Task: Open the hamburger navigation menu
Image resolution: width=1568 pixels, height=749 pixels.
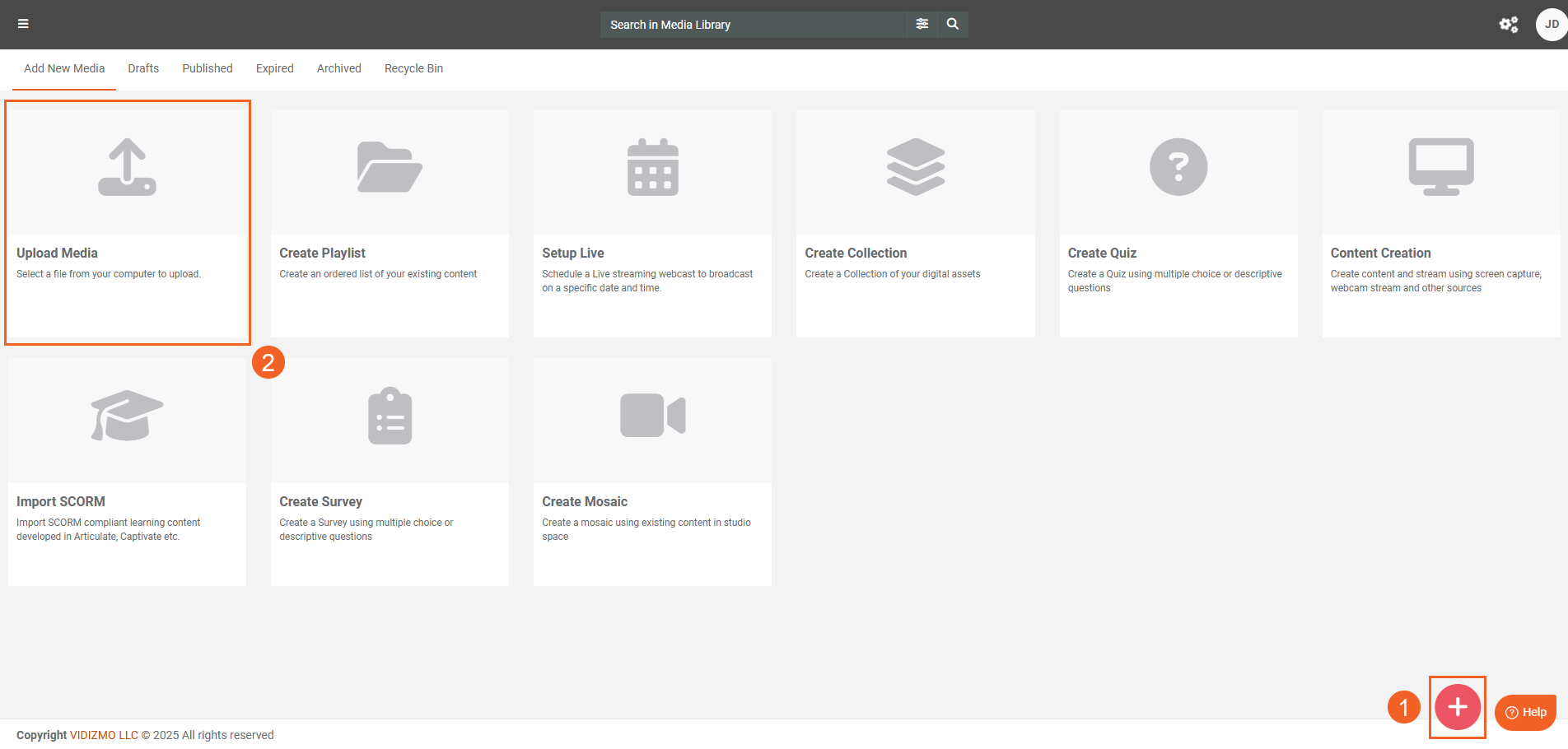Action: pos(23,24)
